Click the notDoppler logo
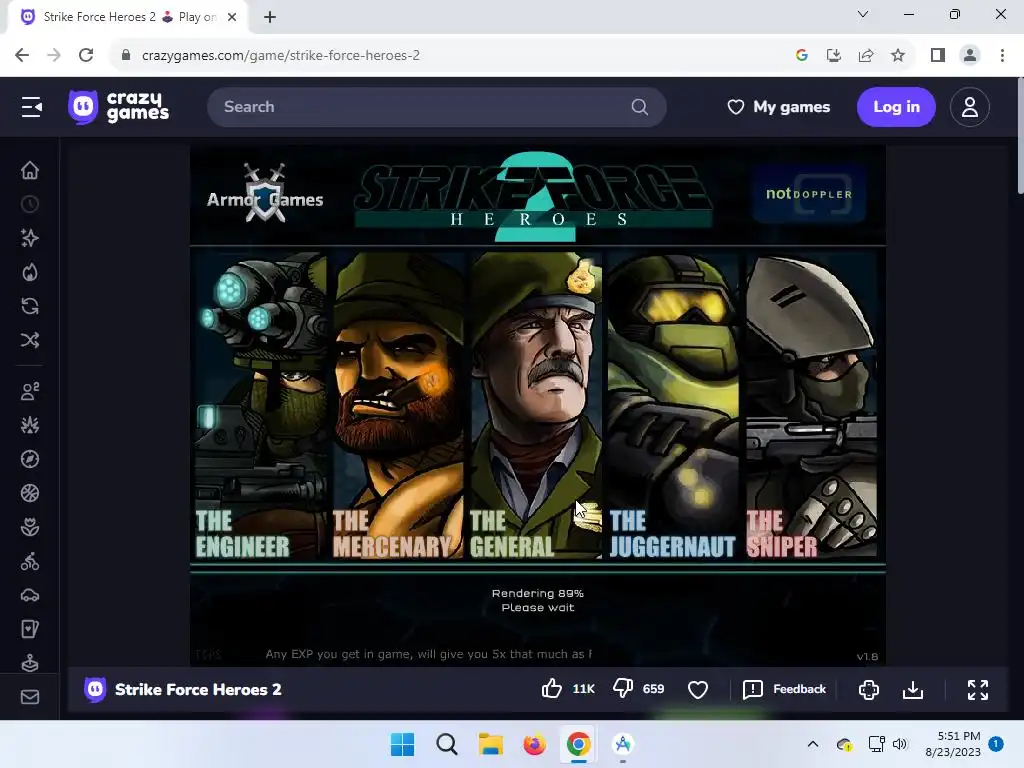Viewport: 1024px width, 768px height. (x=809, y=194)
